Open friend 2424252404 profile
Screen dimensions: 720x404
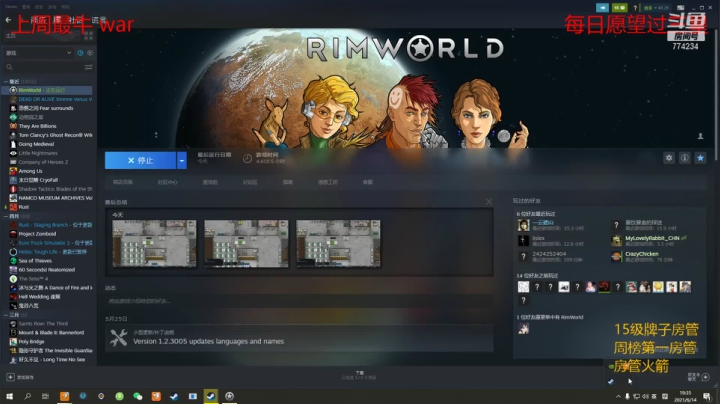coord(549,254)
